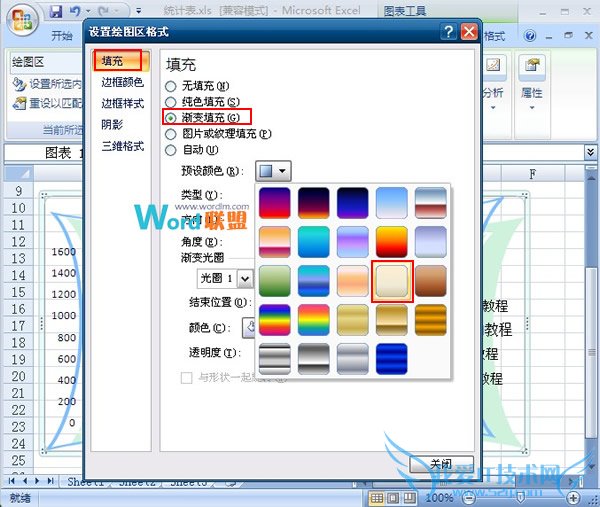Open the Border Color tab
Viewport: 600px width, 507px height.
(x=122, y=82)
